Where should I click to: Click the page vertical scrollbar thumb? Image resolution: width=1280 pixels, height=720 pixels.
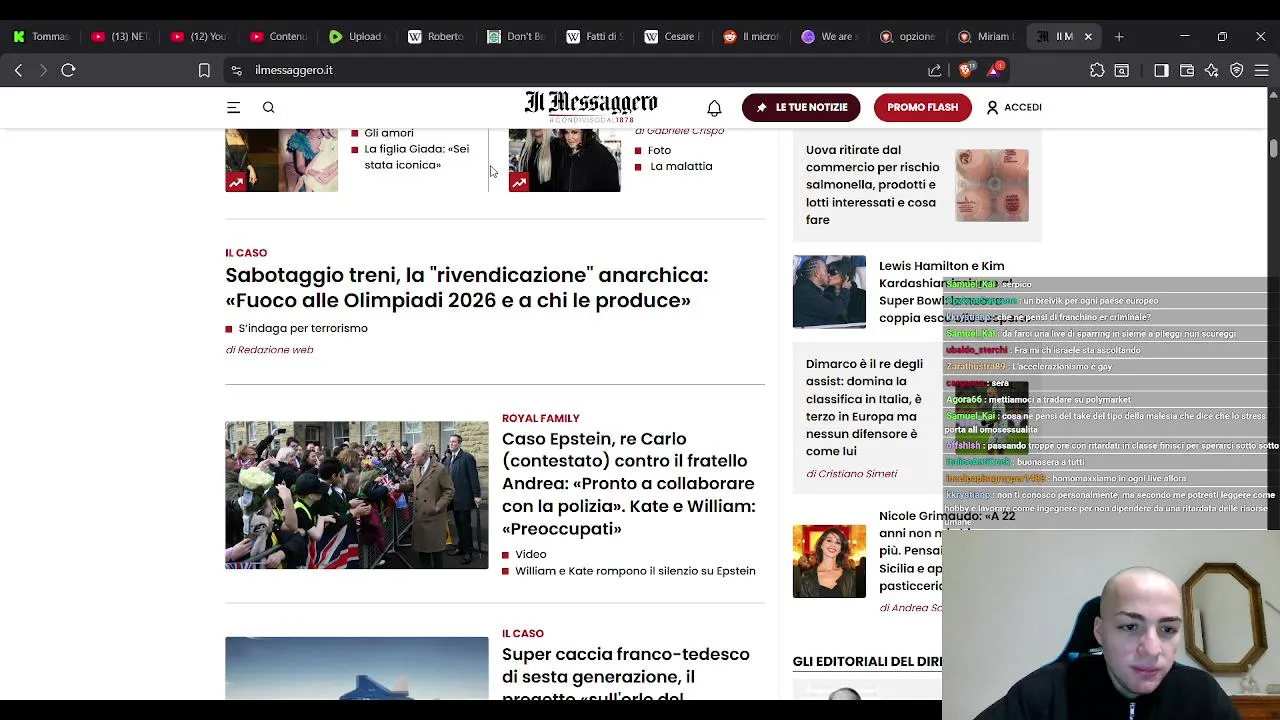(x=1273, y=148)
